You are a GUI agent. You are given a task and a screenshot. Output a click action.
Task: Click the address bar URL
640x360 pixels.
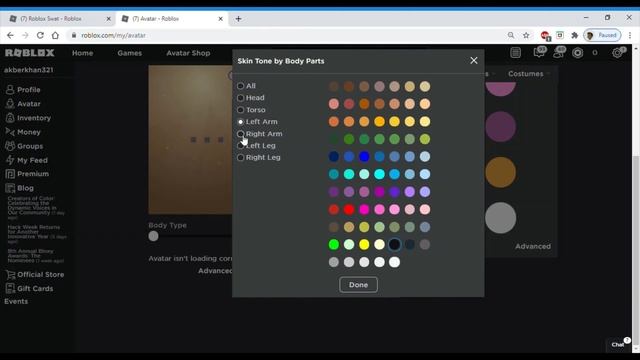pos(113,36)
